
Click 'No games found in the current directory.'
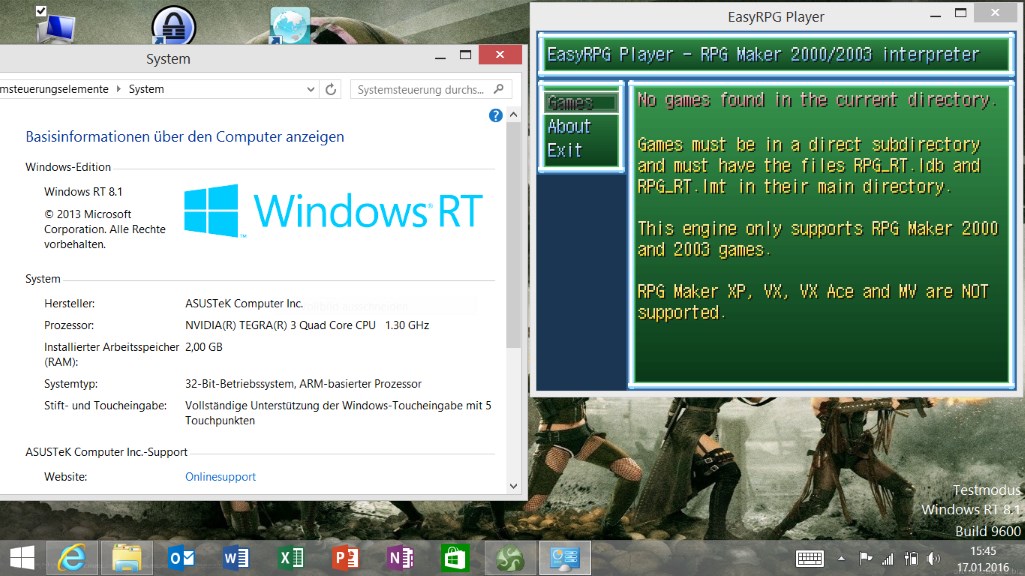(x=817, y=100)
